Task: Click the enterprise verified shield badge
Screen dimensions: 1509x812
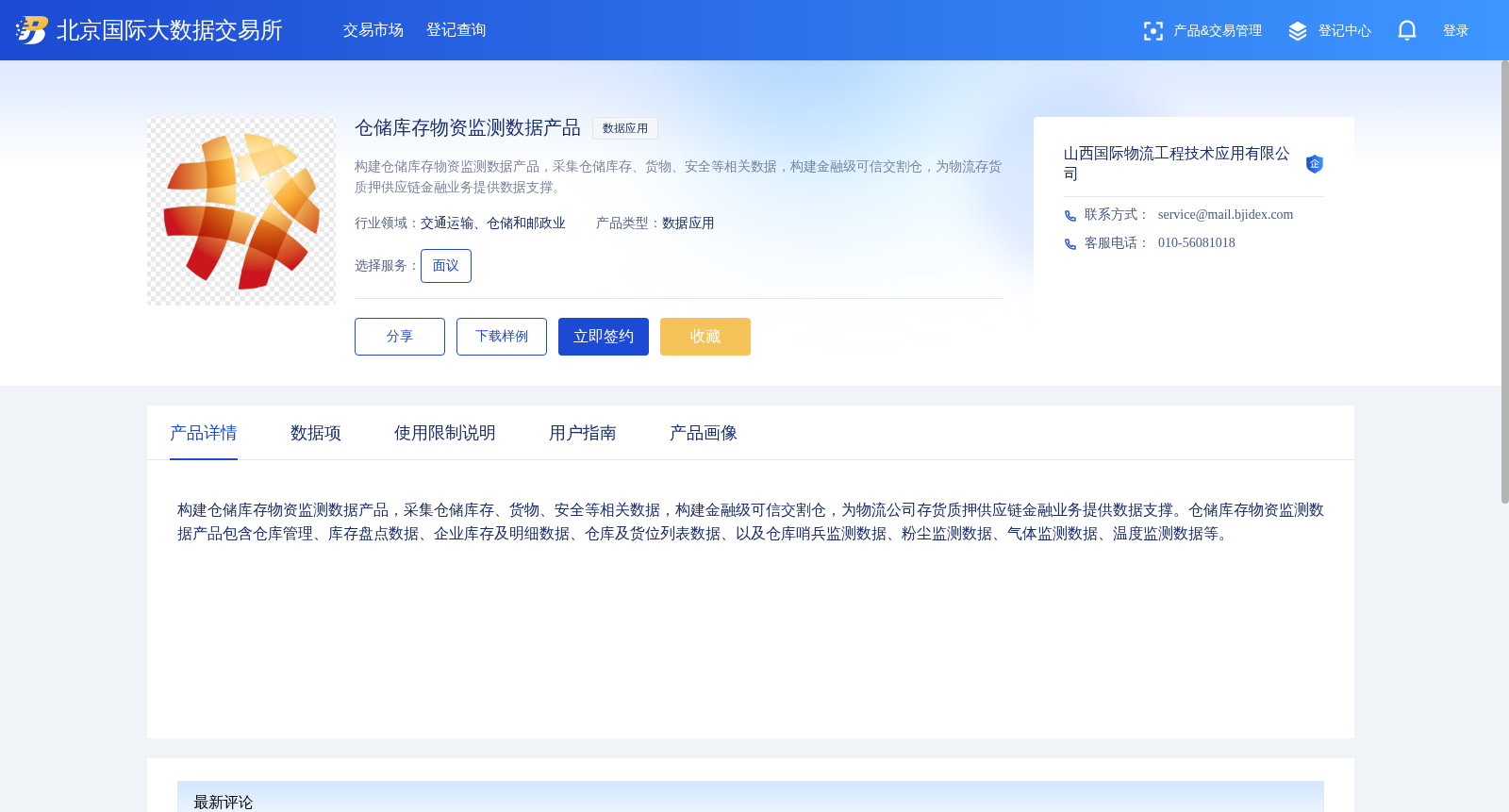Action: [1315, 164]
